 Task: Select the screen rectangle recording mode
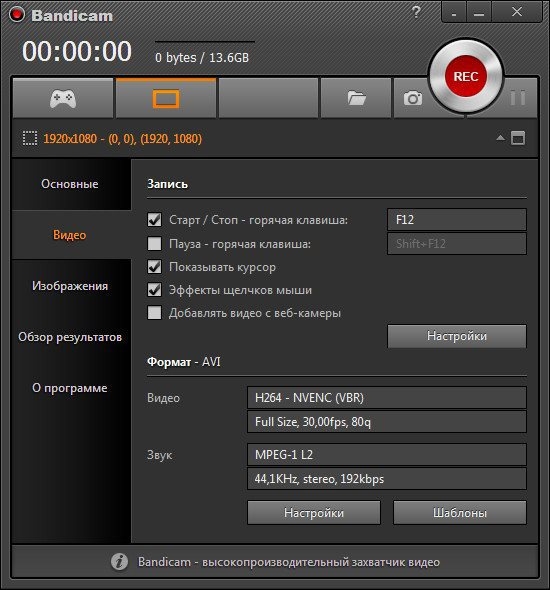pos(166,99)
